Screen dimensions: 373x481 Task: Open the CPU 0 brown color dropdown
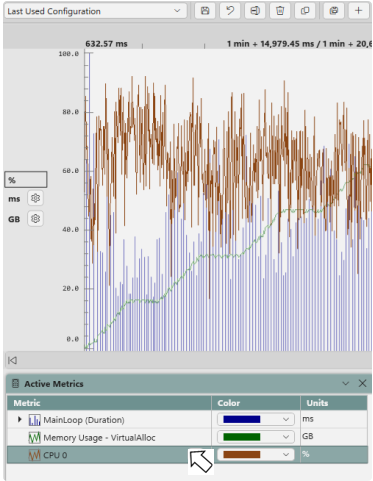coord(256,455)
